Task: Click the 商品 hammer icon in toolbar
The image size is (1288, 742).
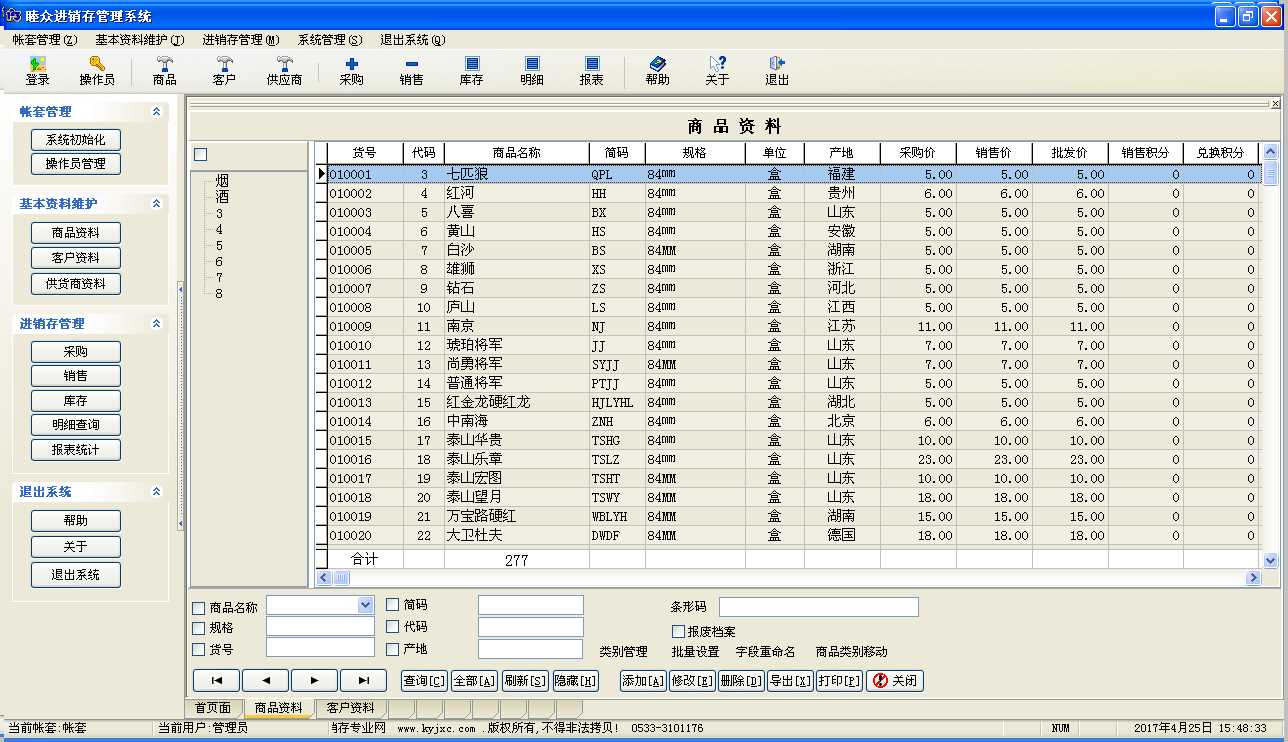Action: [x=165, y=70]
